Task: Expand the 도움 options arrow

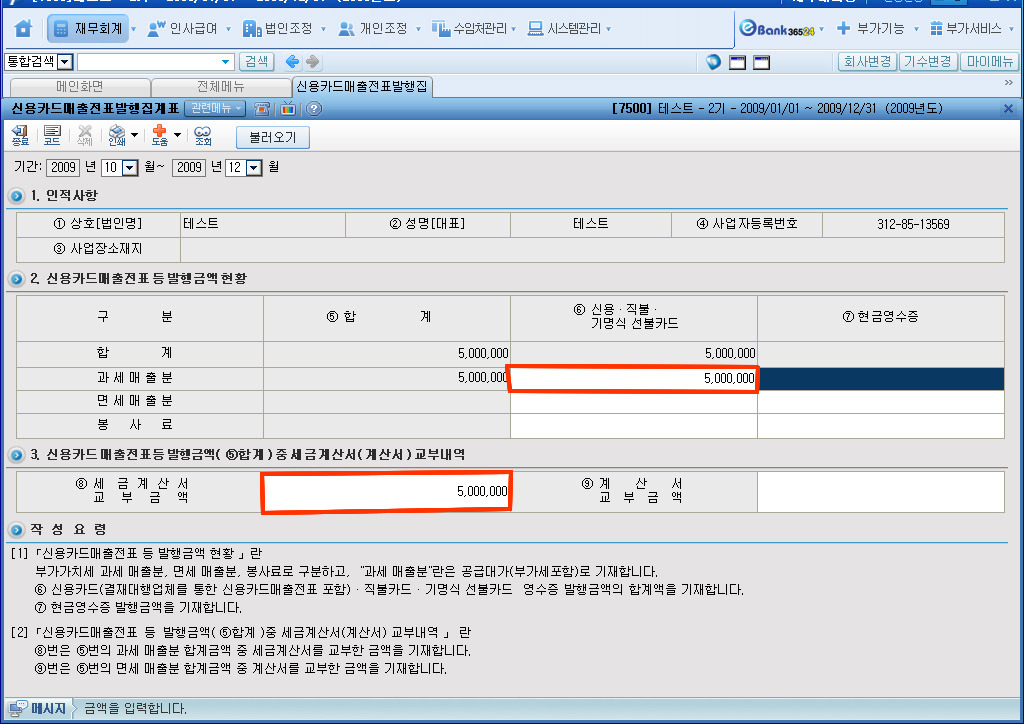Action: [x=177, y=135]
